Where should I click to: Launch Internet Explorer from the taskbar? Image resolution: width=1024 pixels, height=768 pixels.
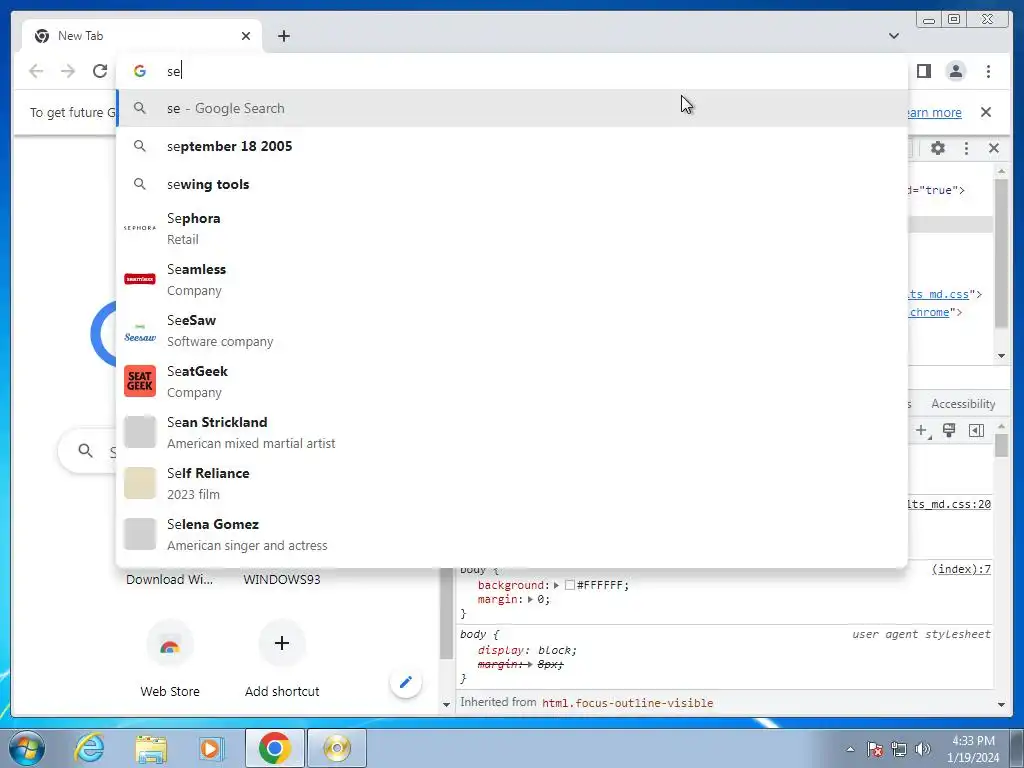tap(89, 748)
